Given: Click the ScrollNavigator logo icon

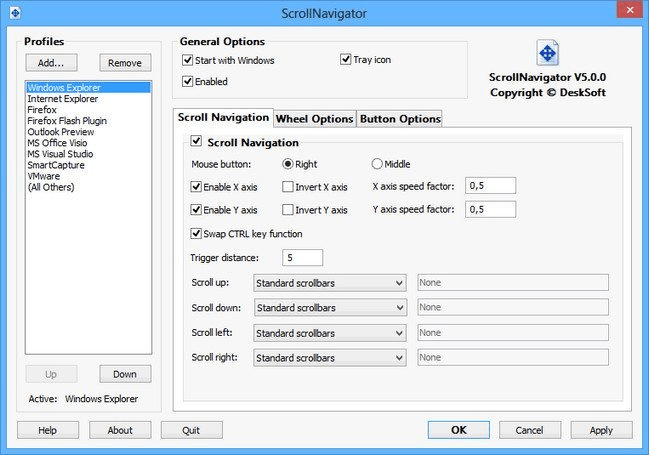Looking at the screenshot, I should 547,54.
